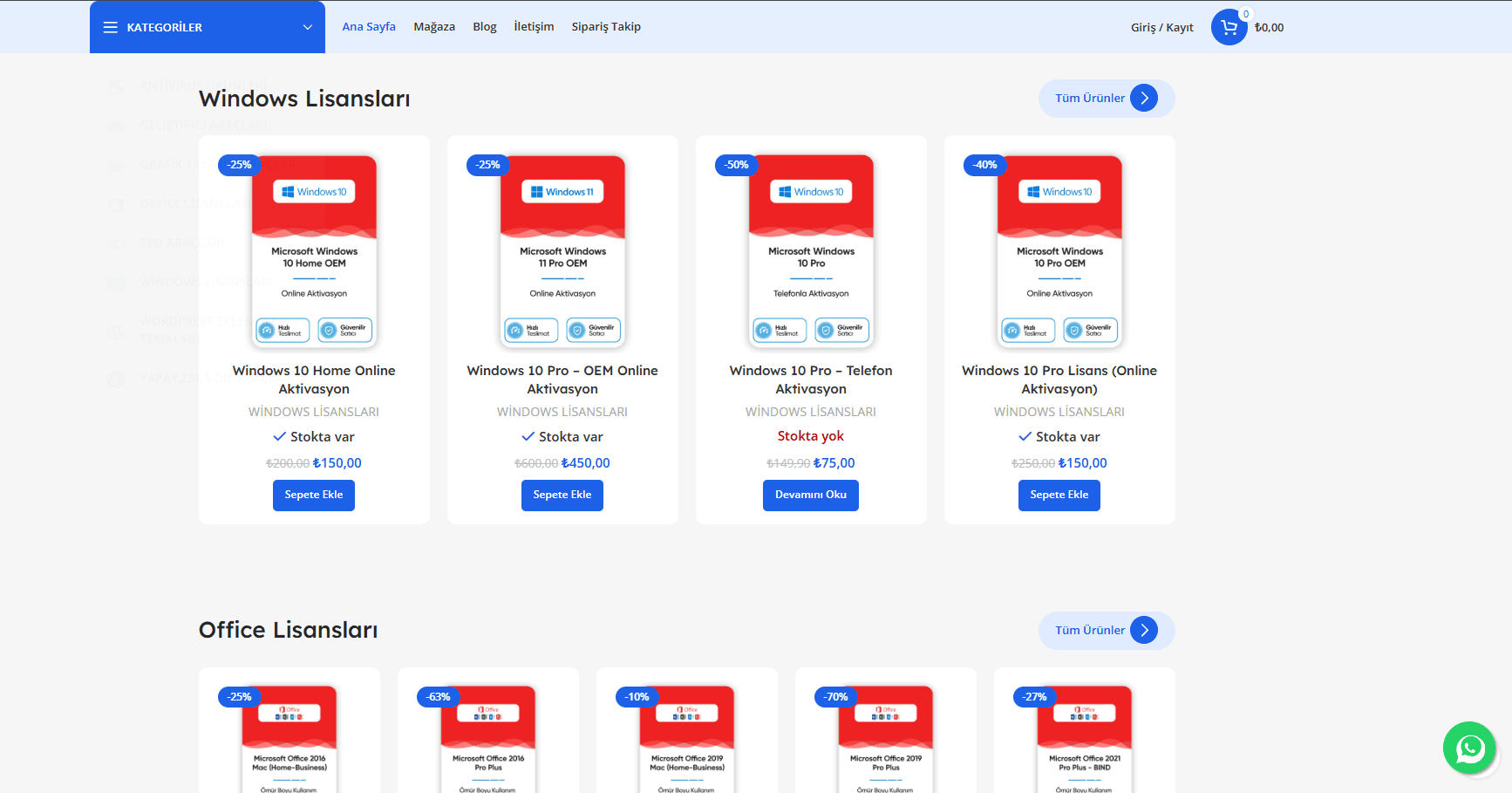The width and height of the screenshot is (1512, 793).
Task: Click category link under Windows 10 Home card
Action: click(314, 412)
